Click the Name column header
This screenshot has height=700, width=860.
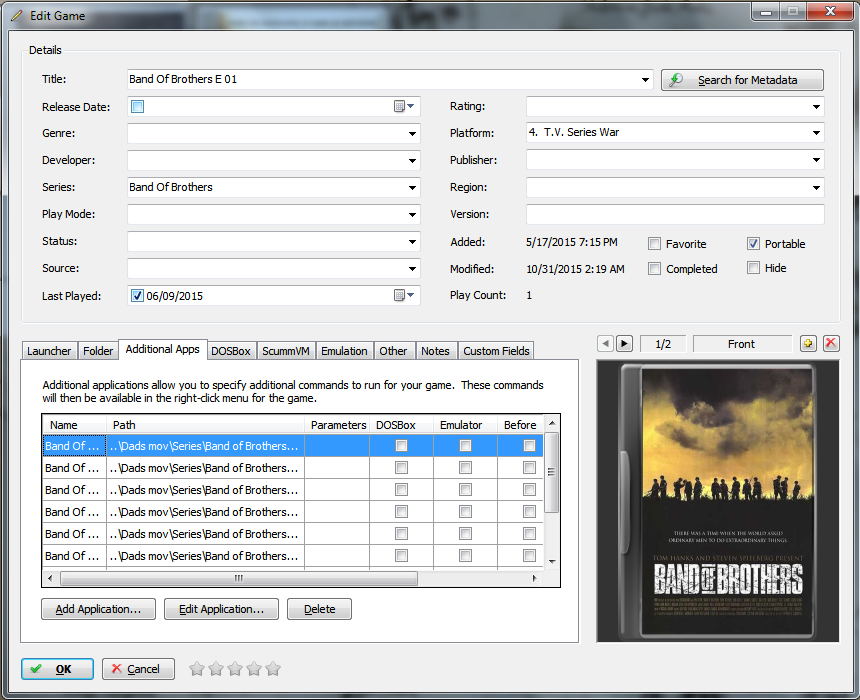74,425
